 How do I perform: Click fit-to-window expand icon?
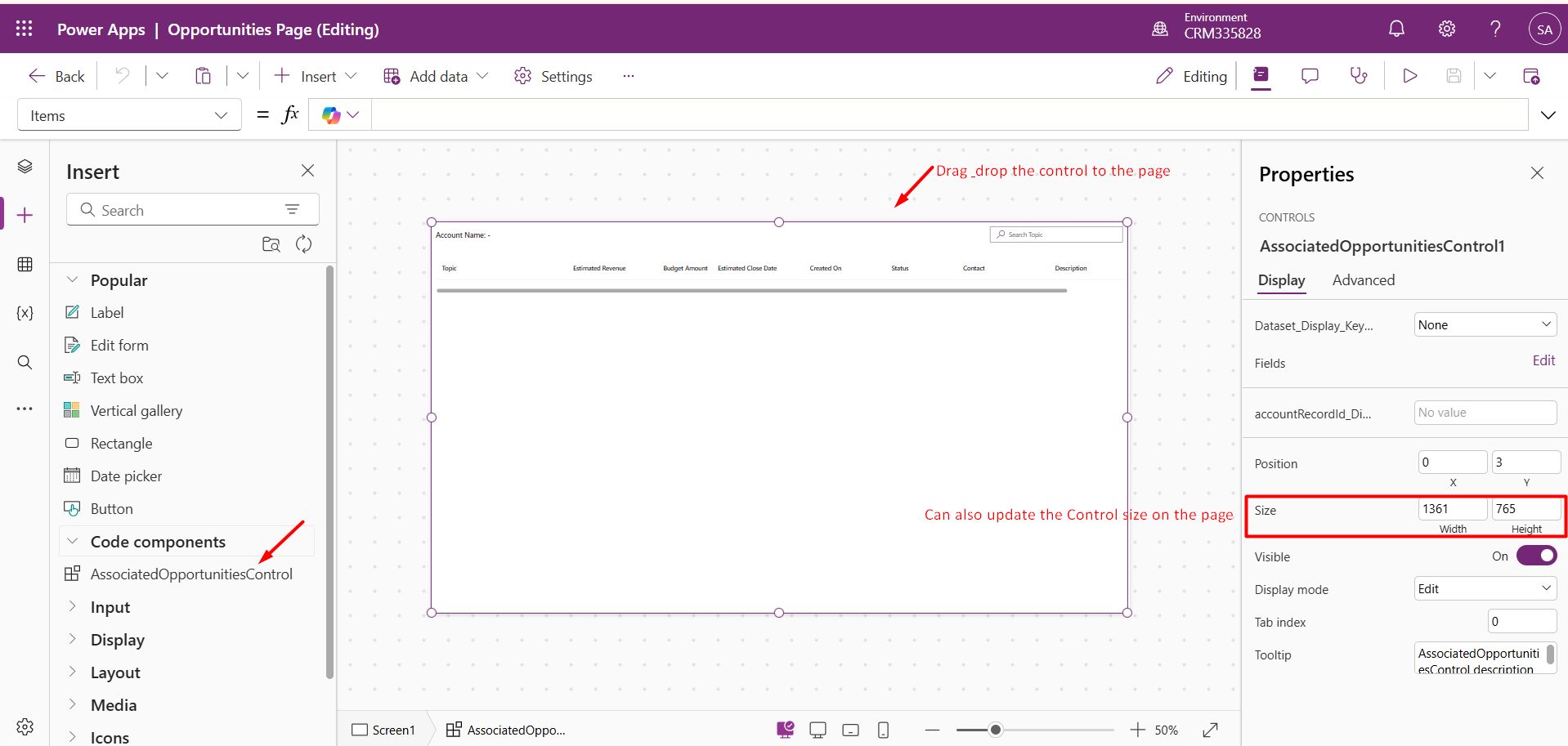[1211, 730]
